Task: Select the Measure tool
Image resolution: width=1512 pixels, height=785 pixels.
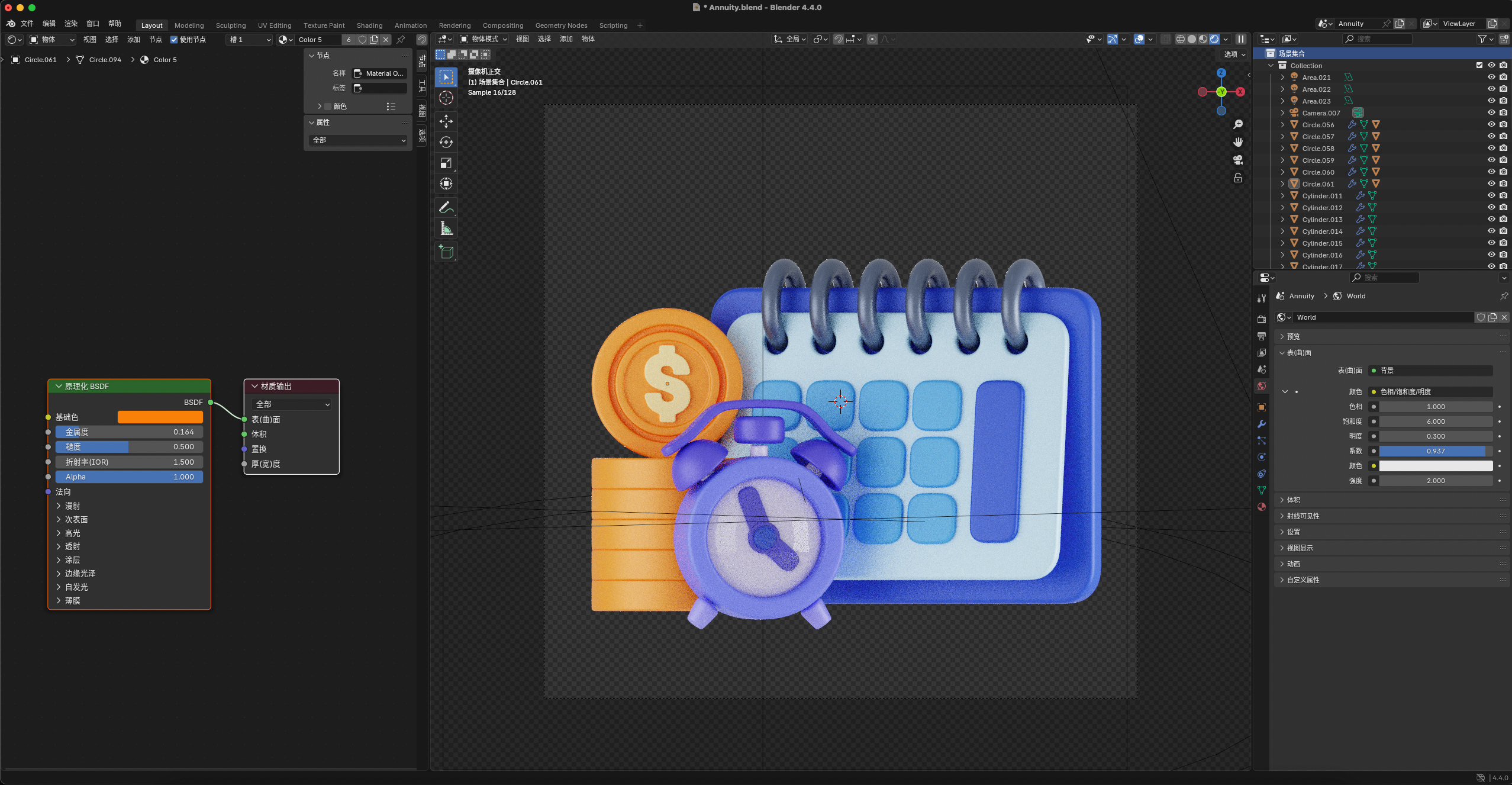Action: tap(446, 228)
